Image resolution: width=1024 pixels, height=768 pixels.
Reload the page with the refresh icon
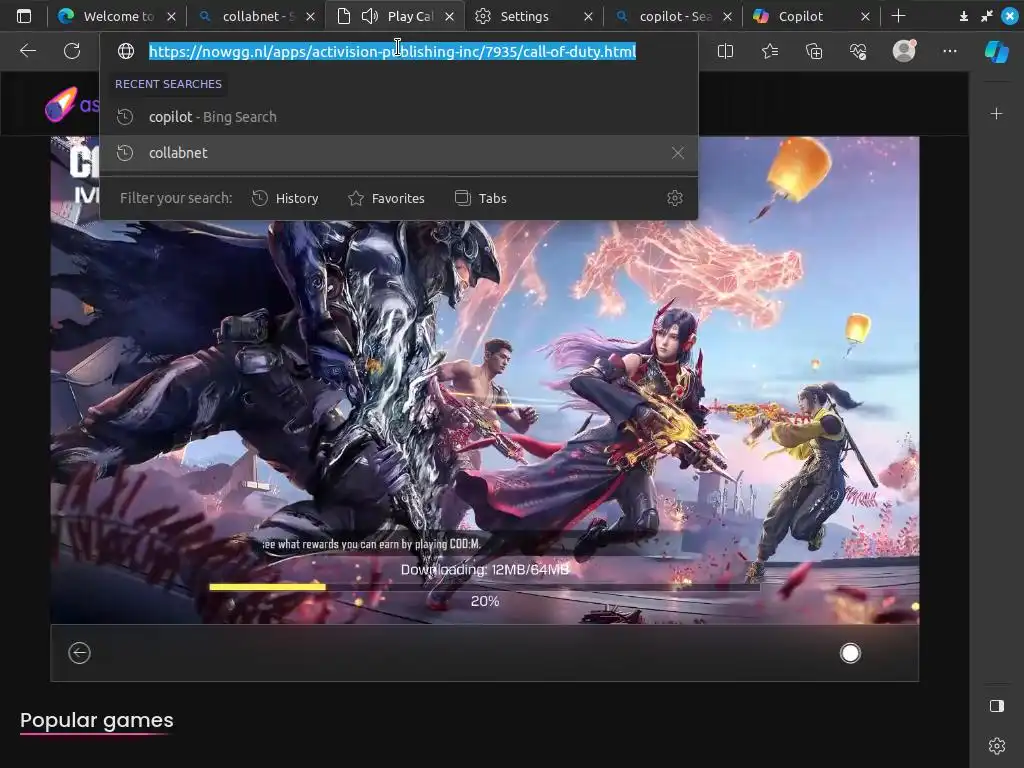click(x=72, y=51)
